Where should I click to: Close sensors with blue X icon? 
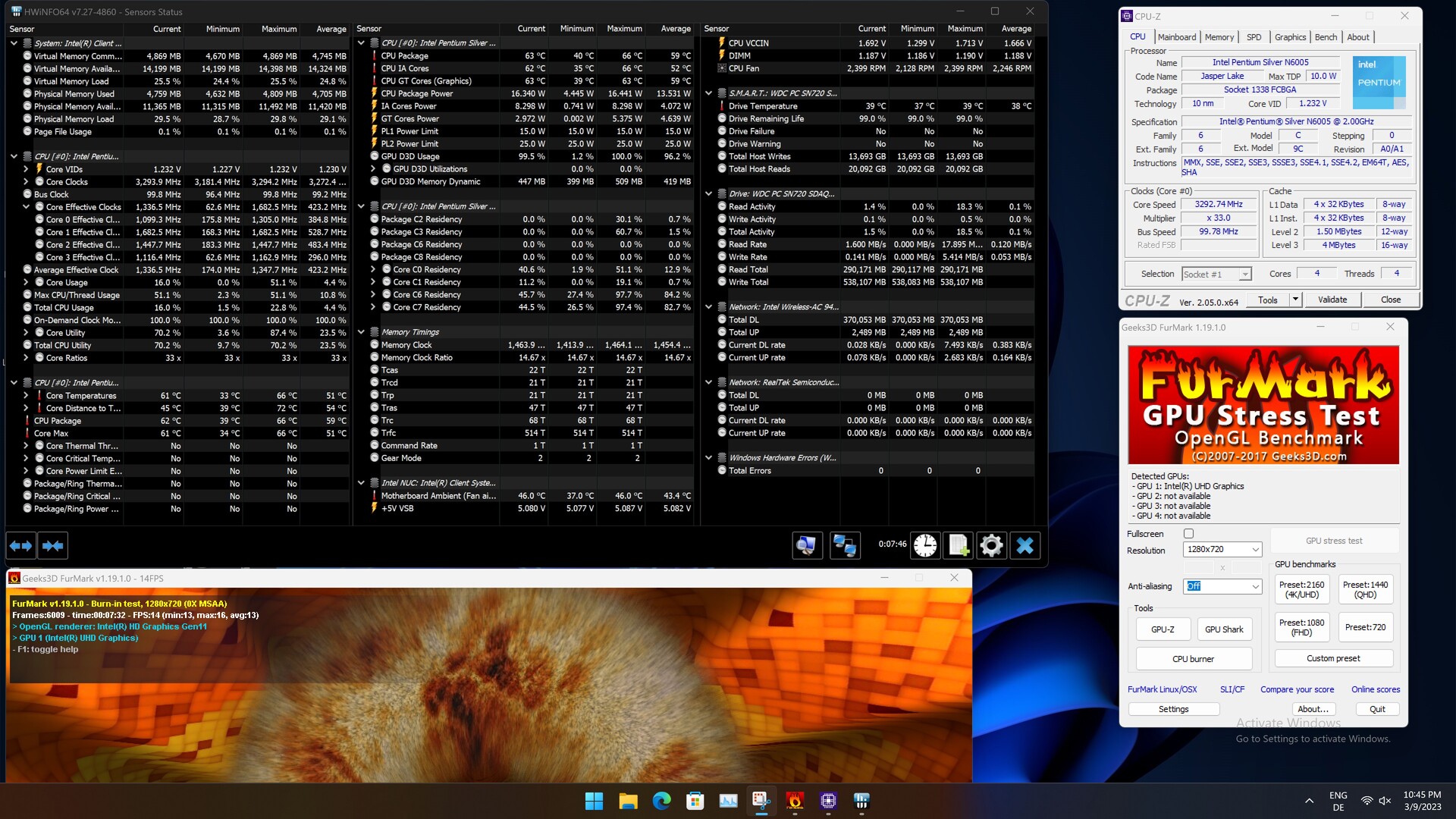1025,545
